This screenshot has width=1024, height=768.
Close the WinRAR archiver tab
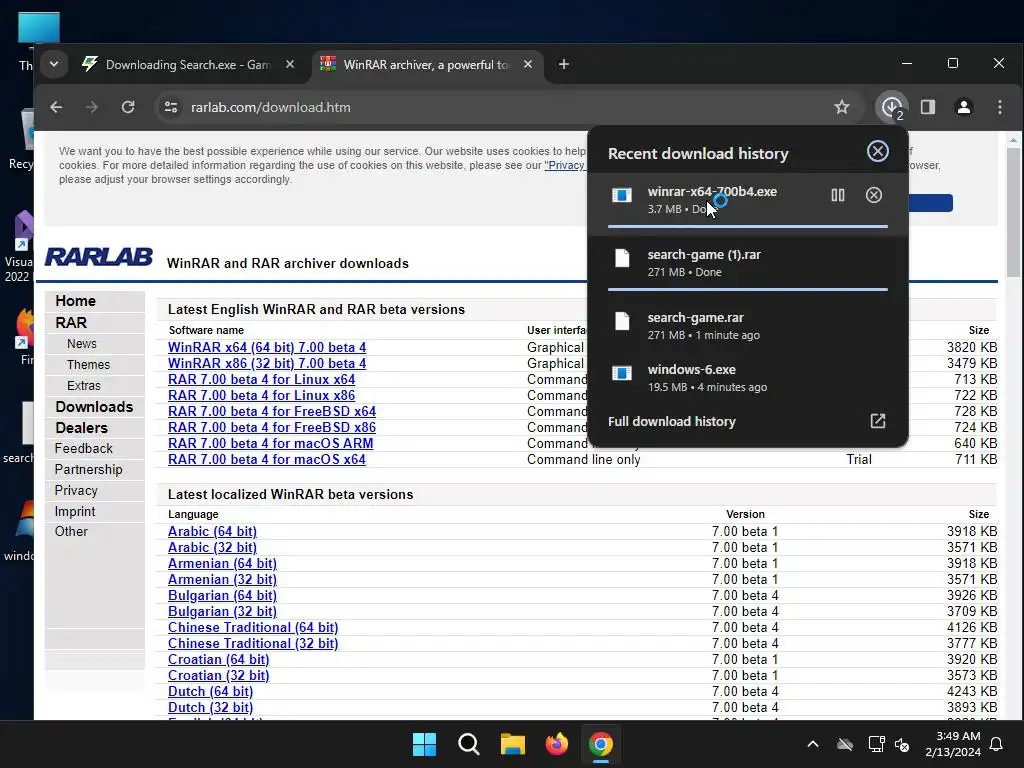click(x=528, y=64)
